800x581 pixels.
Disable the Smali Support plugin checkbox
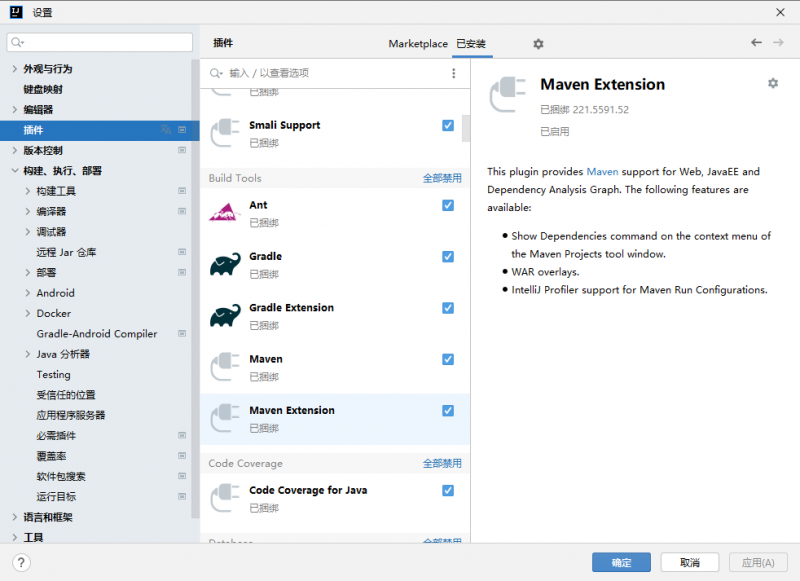tap(448, 125)
